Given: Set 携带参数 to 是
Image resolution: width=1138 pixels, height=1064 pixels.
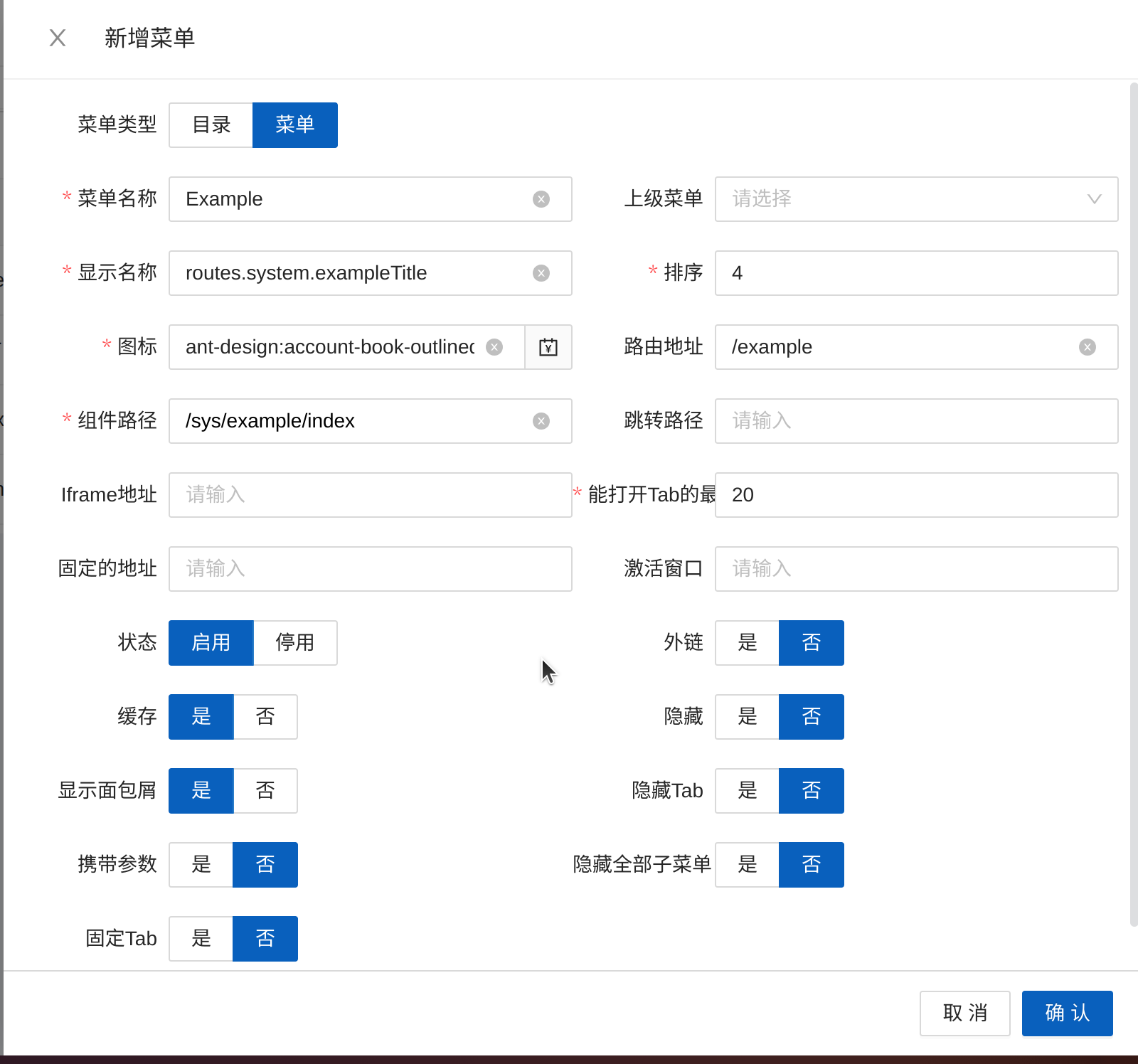Looking at the screenshot, I should coord(201,865).
